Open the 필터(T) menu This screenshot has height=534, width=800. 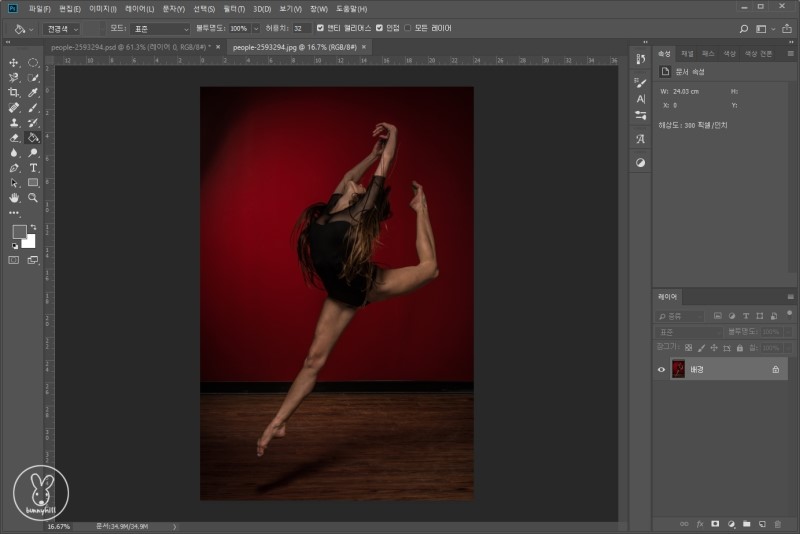234,8
